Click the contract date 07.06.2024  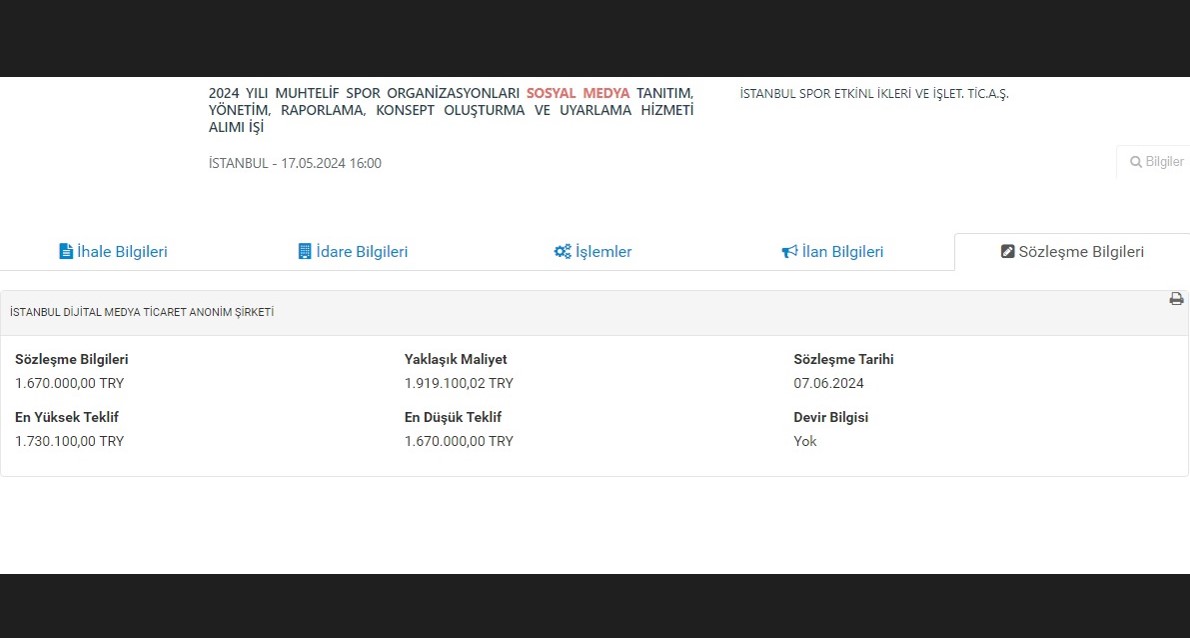828,383
